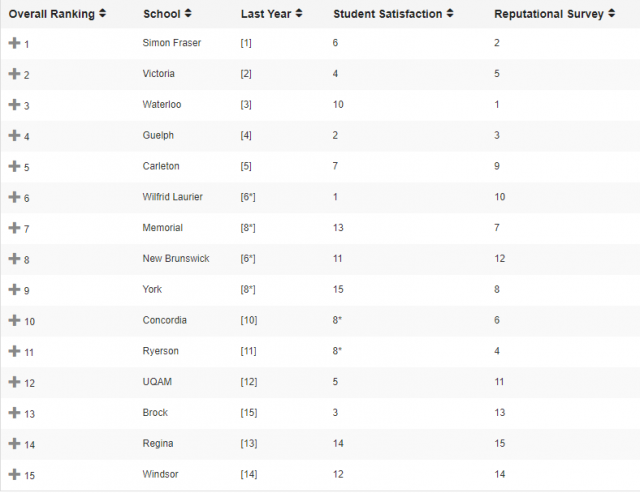This screenshot has height=493, width=640.
Task: Select the Waterloo school name cell
Action: tap(163, 105)
